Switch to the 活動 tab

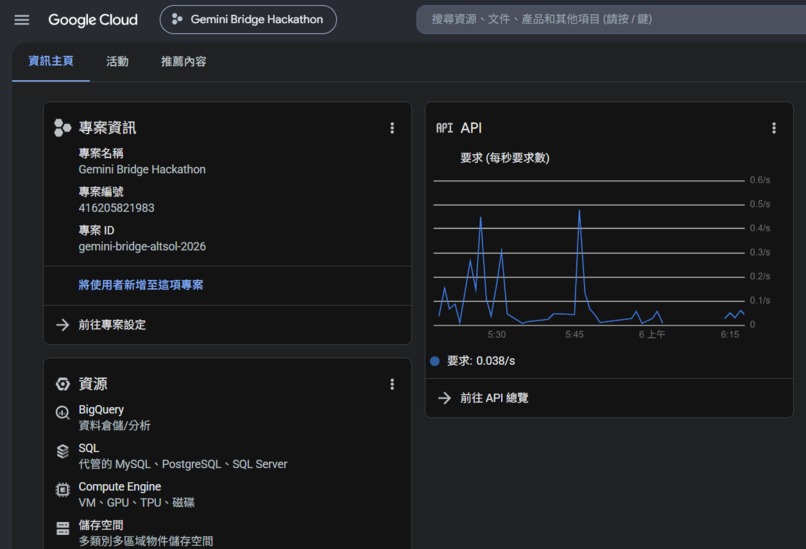pyautogui.click(x=117, y=62)
